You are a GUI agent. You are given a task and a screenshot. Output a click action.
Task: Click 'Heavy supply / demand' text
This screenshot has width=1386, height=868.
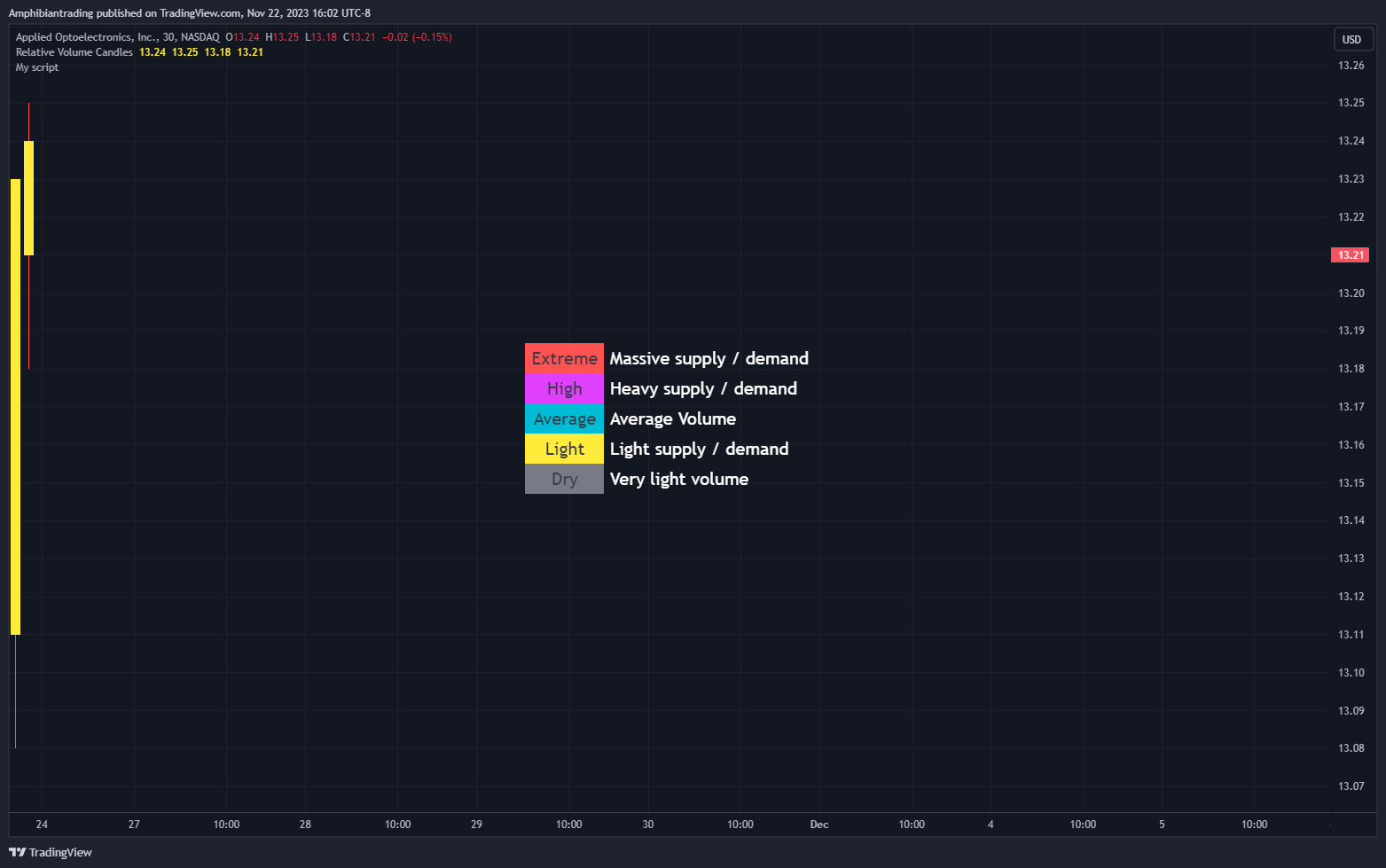(x=703, y=388)
